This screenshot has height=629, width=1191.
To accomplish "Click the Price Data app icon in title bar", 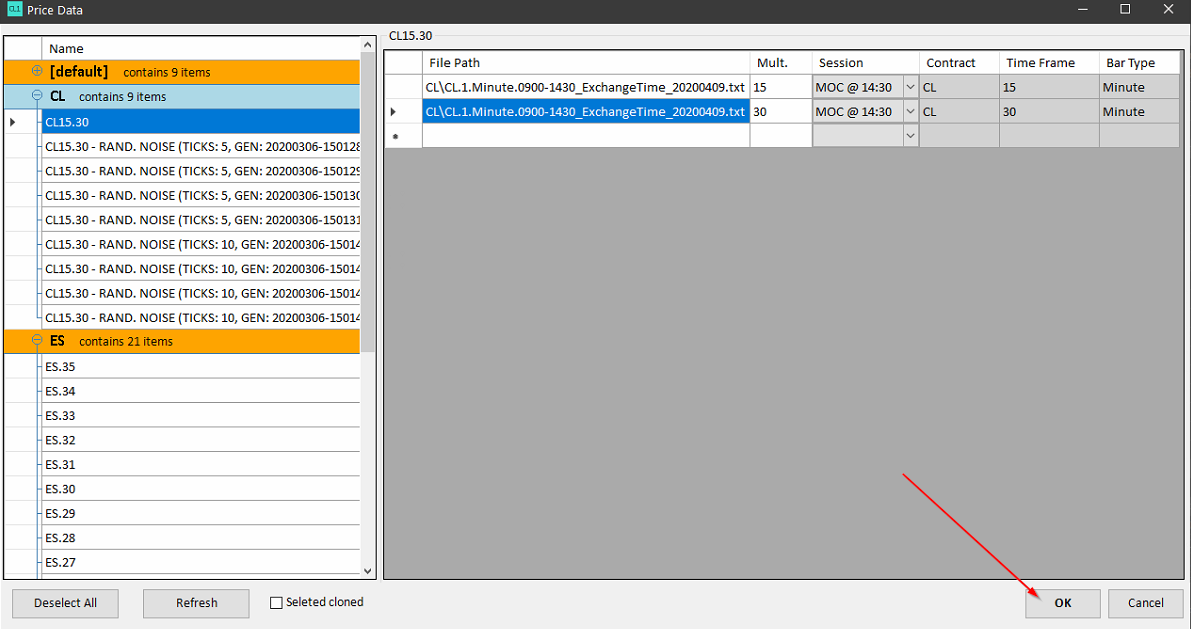I will point(14,10).
